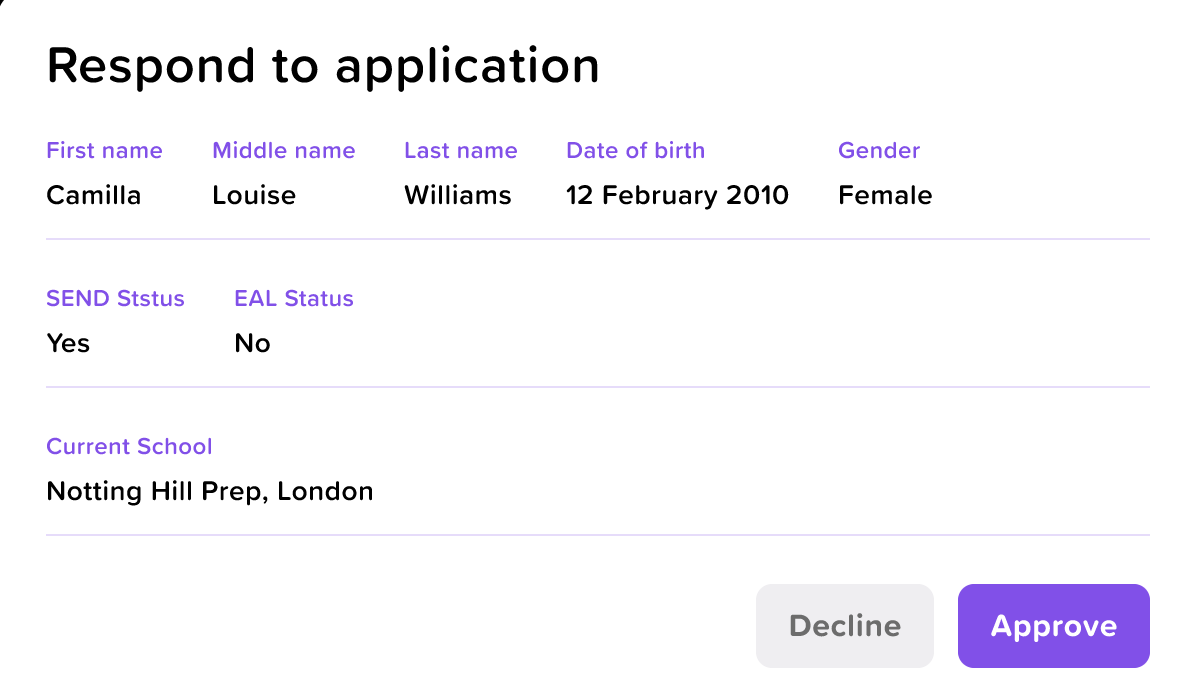The image size is (1186, 696).
Task: Select the gender value Female
Action: [x=884, y=195]
